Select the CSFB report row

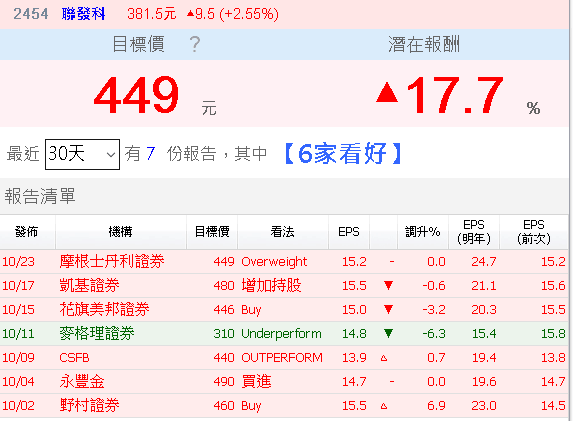(284, 357)
